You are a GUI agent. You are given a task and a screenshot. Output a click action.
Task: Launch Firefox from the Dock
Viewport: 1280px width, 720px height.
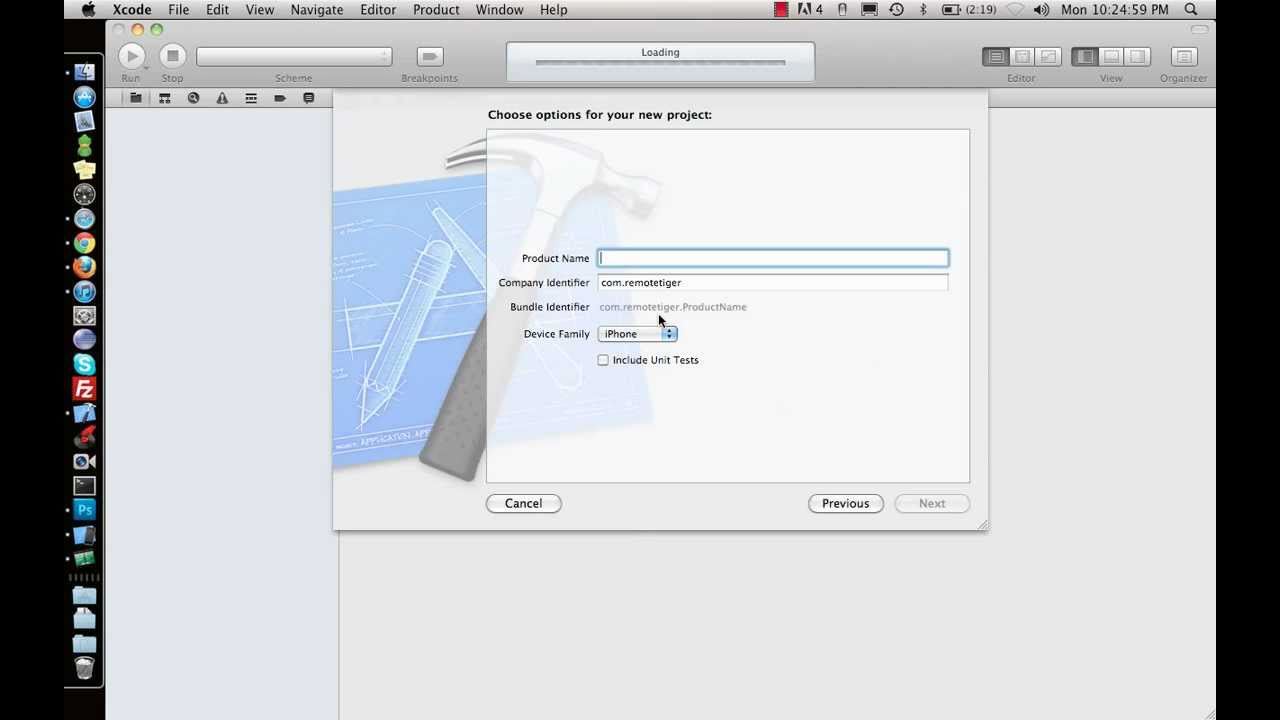click(85, 267)
